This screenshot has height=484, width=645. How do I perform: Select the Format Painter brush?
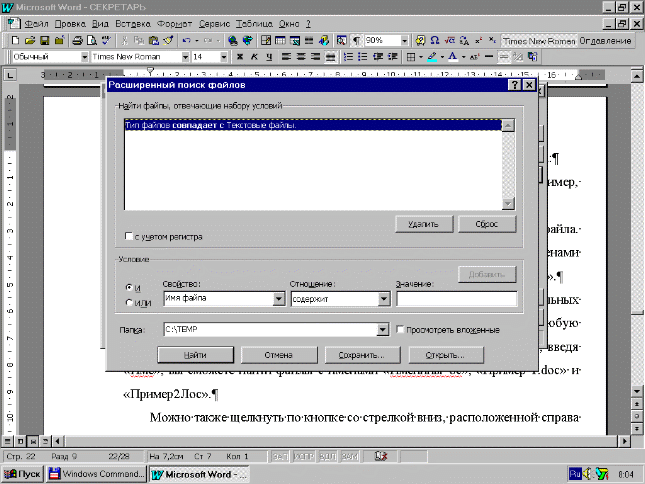tap(168, 40)
